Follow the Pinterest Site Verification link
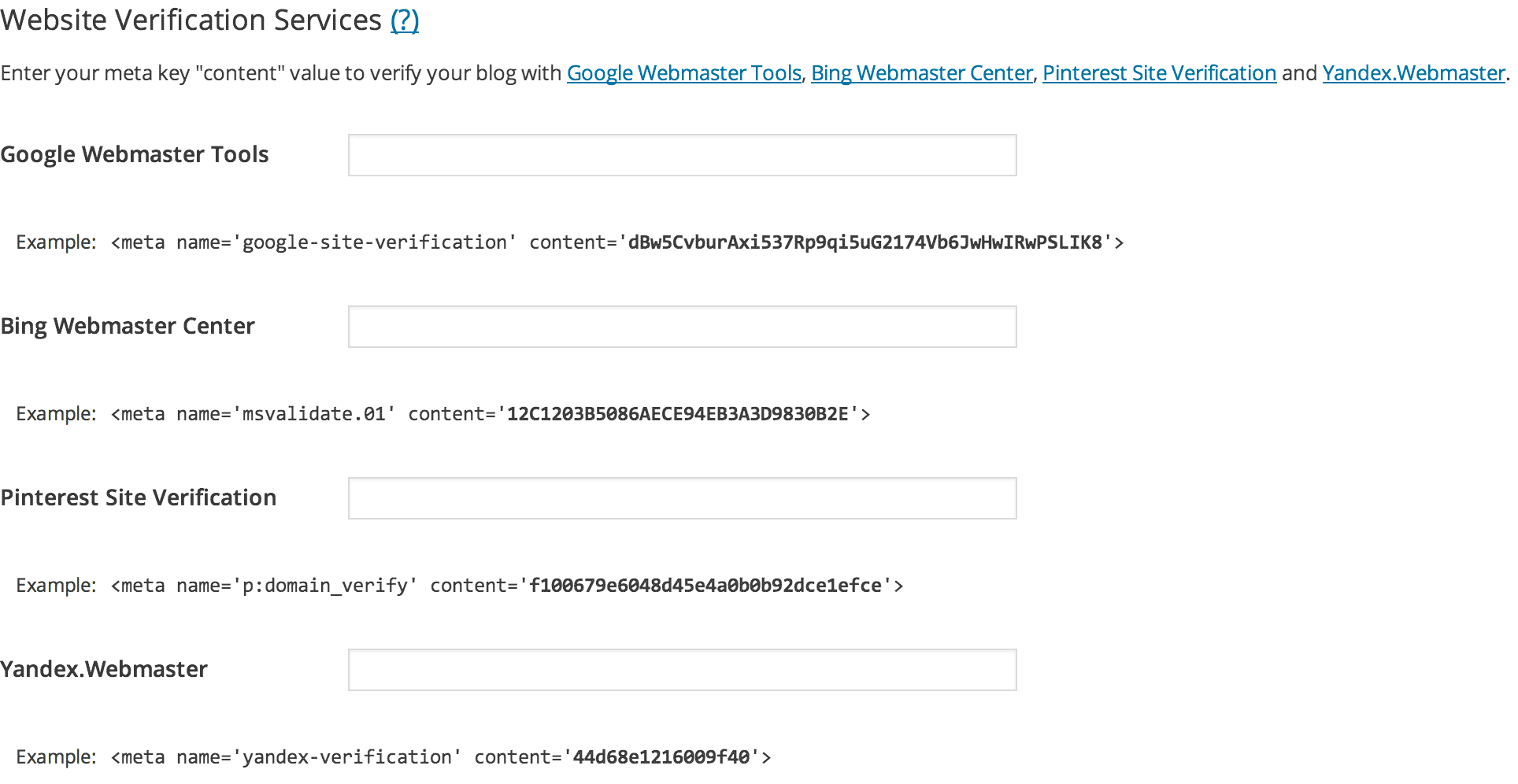1518x784 pixels. click(1158, 72)
